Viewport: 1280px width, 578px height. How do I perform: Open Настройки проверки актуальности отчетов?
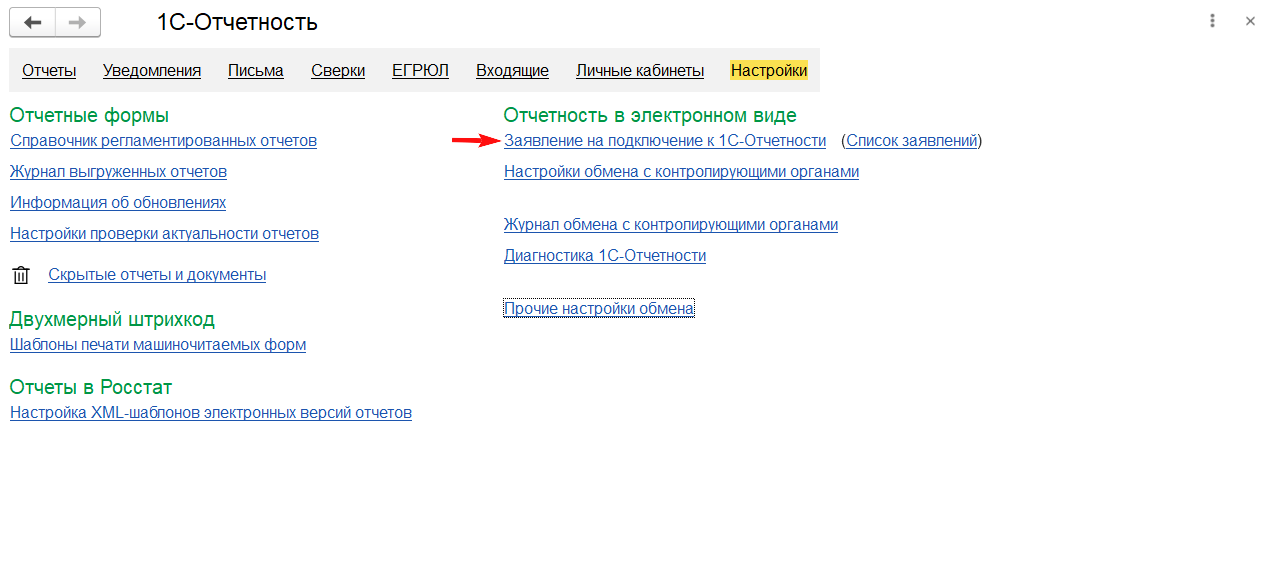click(x=164, y=234)
